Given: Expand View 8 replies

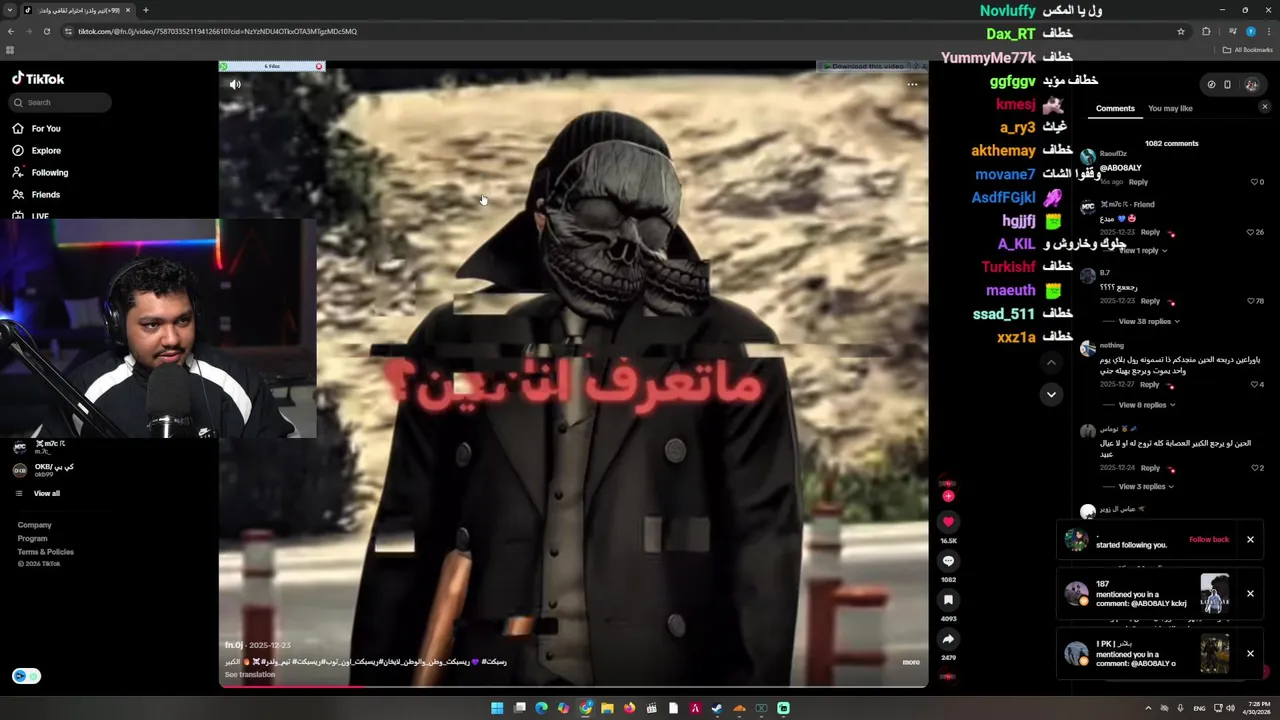Looking at the screenshot, I should (x=1146, y=405).
